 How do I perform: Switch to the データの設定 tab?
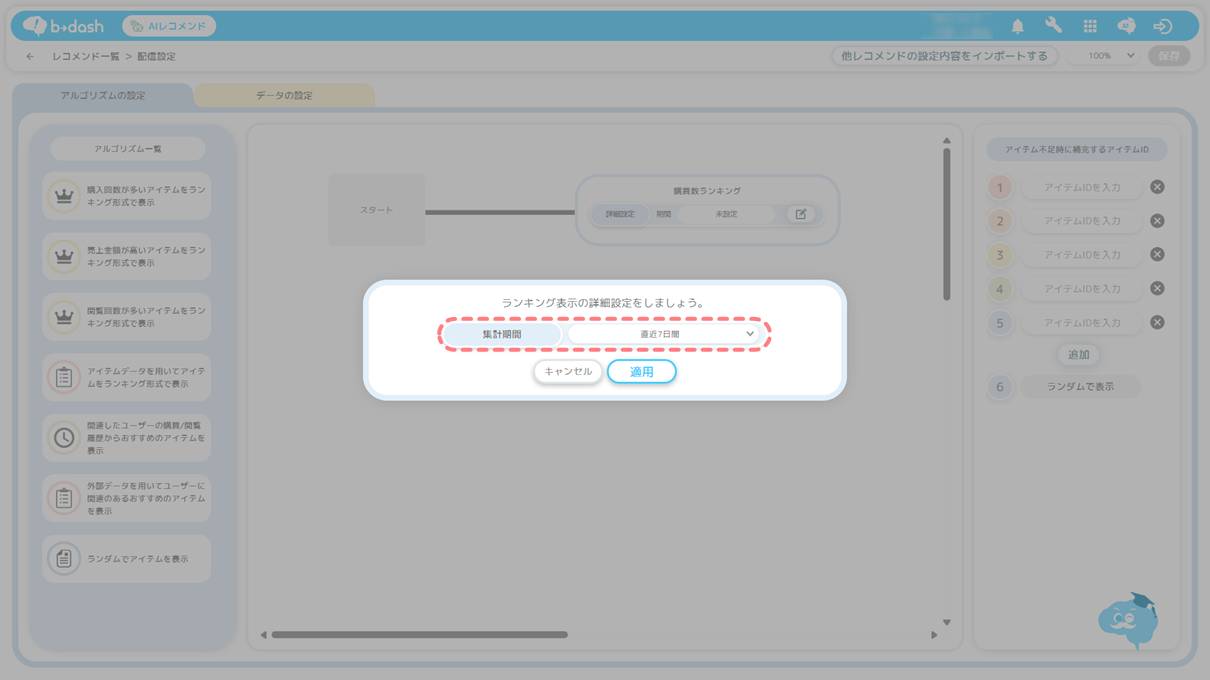(284, 96)
